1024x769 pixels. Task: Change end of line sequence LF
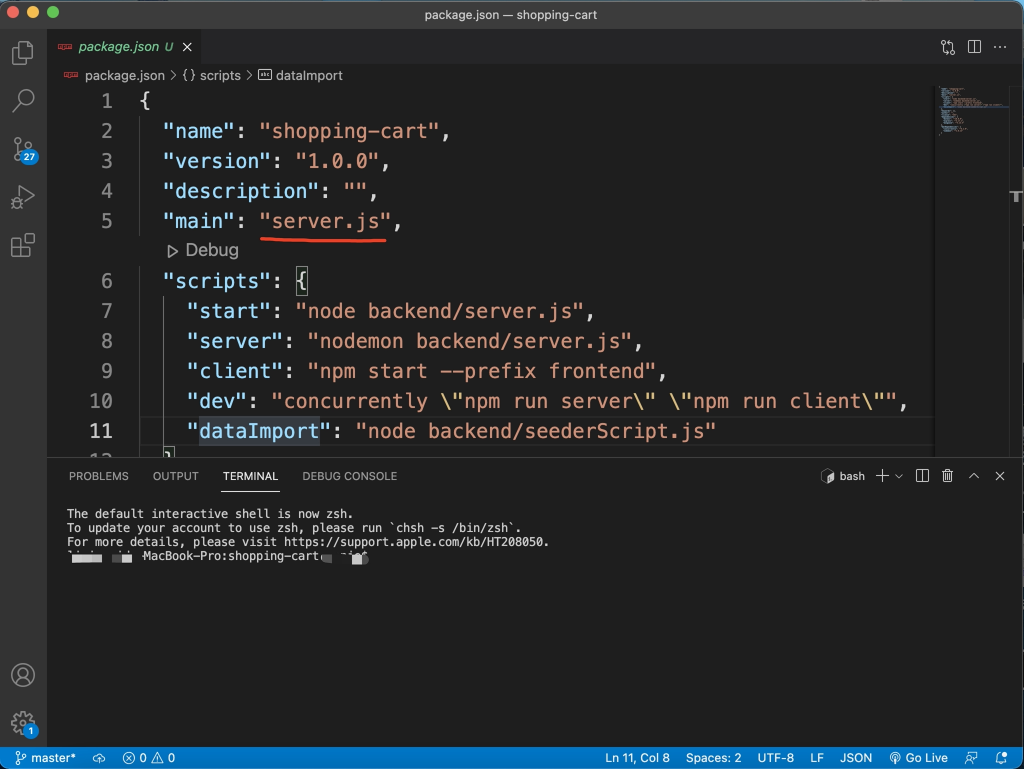pyautogui.click(x=816, y=758)
